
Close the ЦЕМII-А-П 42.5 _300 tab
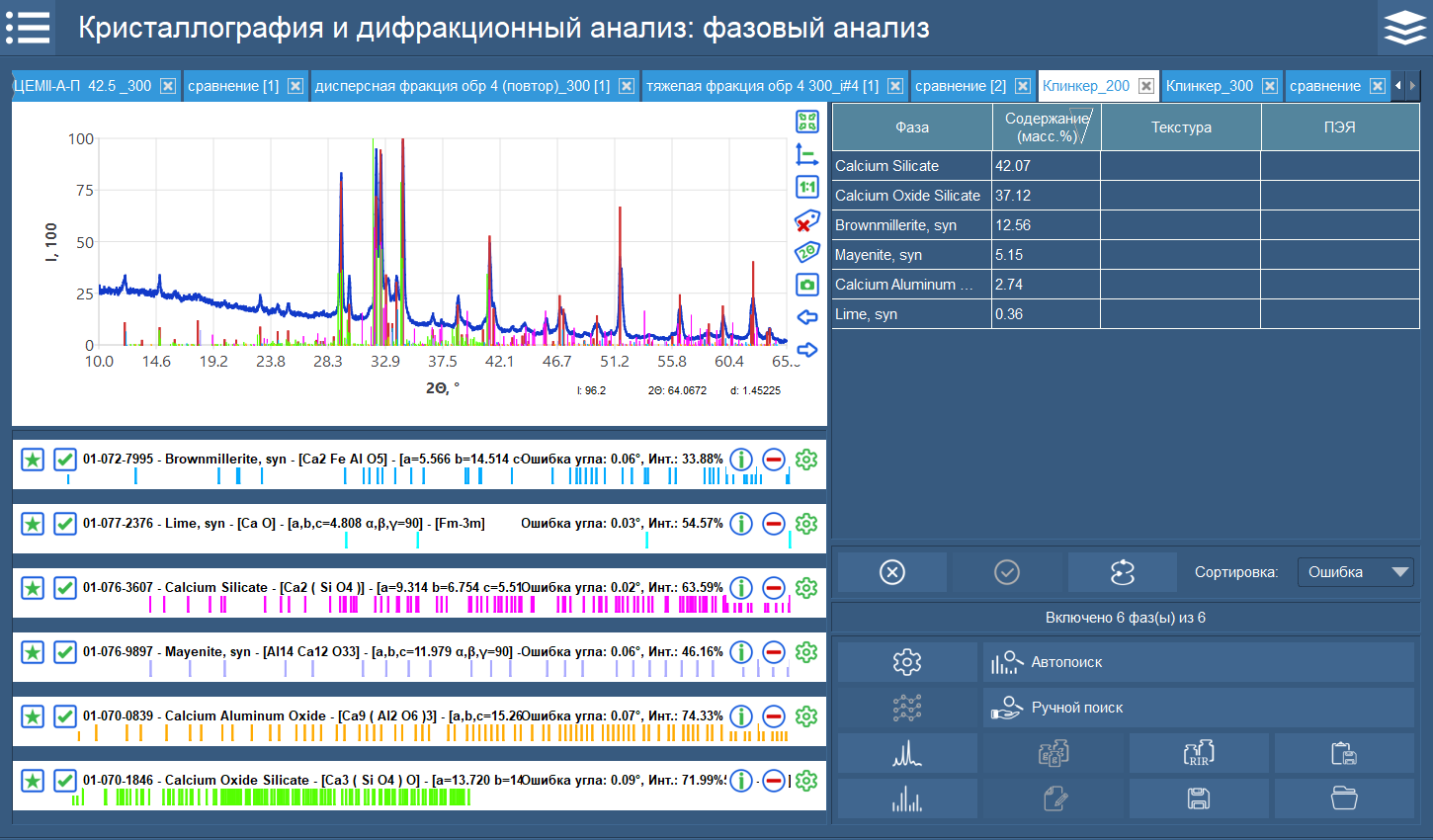point(168,86)
